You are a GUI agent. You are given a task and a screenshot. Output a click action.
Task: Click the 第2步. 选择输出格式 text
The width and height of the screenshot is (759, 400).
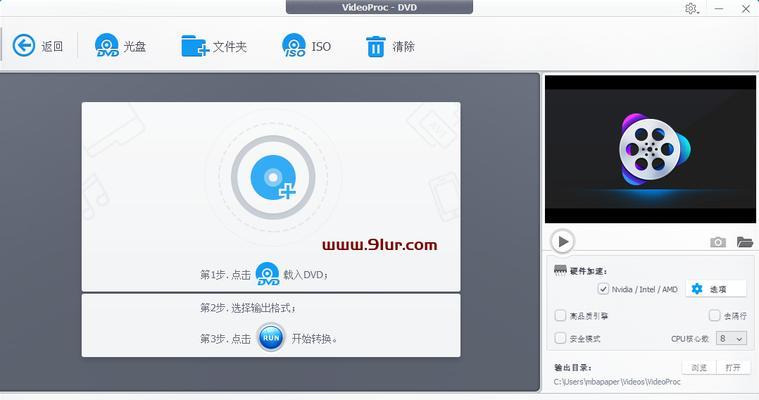[247, 308]
